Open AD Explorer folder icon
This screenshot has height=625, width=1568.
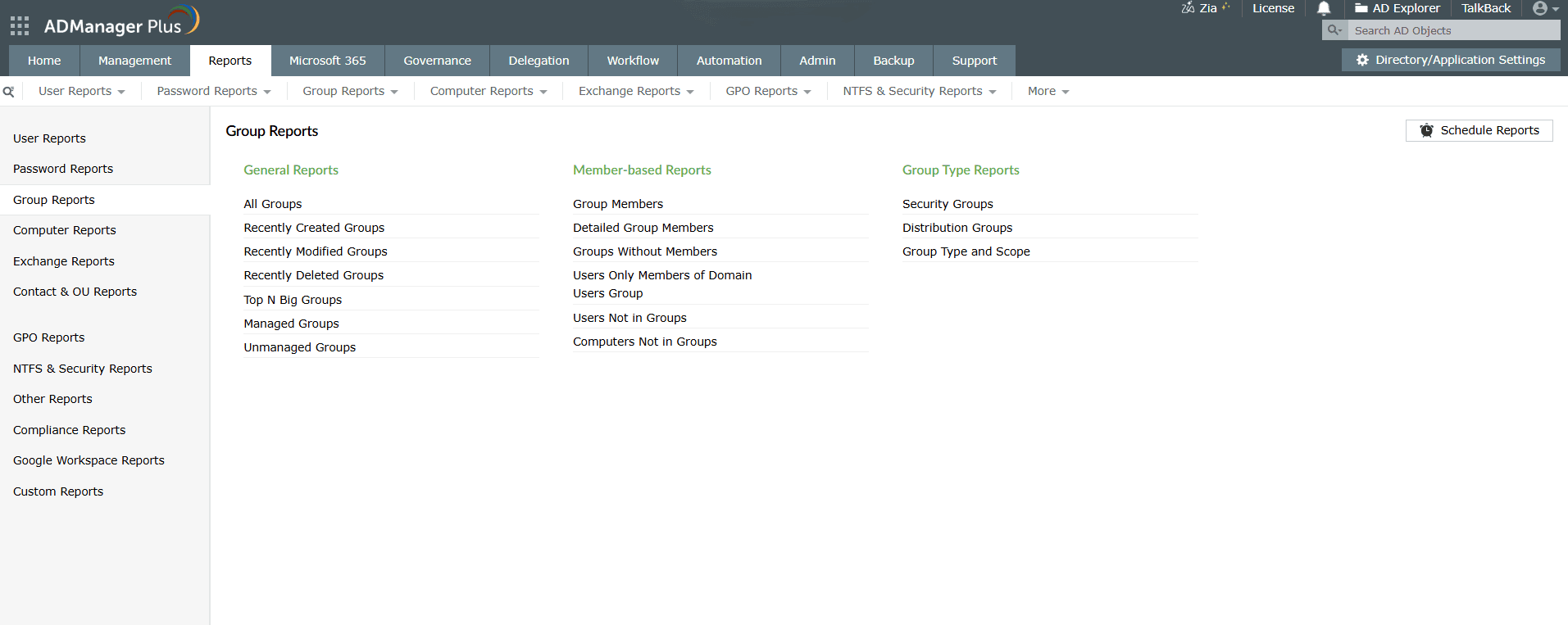[x=1361, y=8]
